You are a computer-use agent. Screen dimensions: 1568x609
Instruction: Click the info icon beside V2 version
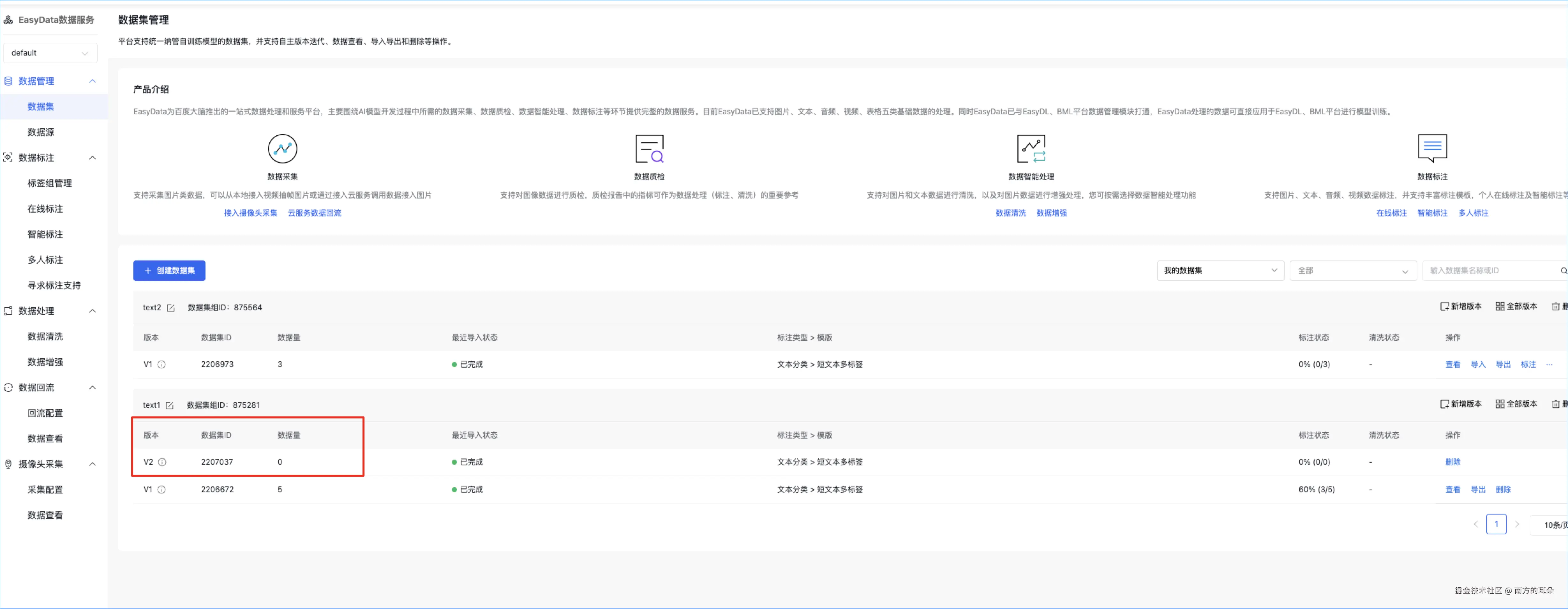pos(162,462)
